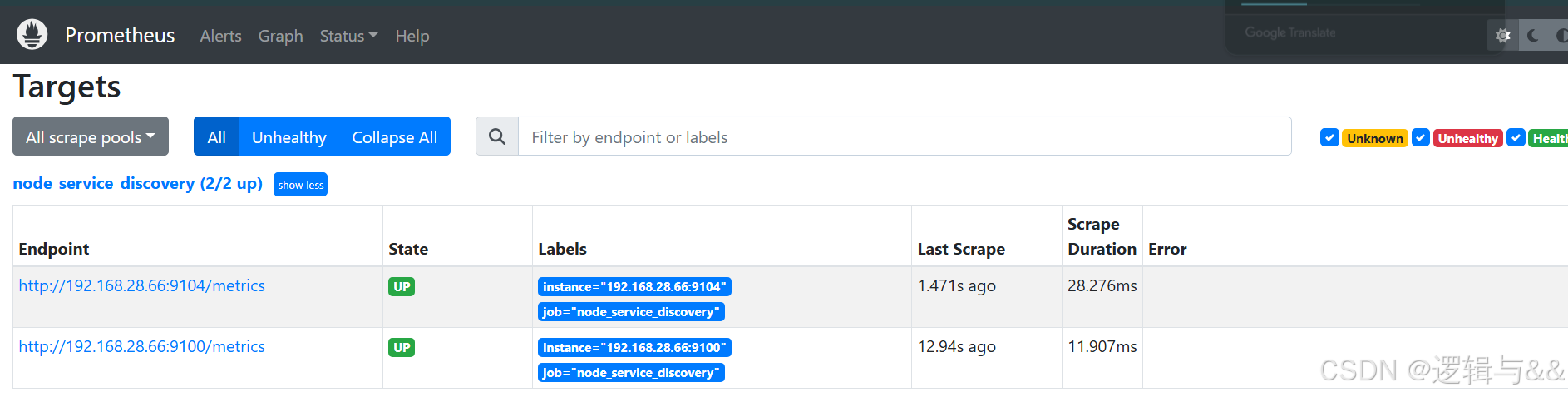Image resolution: width=1568 pixels, height=397 pixels.
Task: Click the job label in the 9100 row
Action: point(631,373)
